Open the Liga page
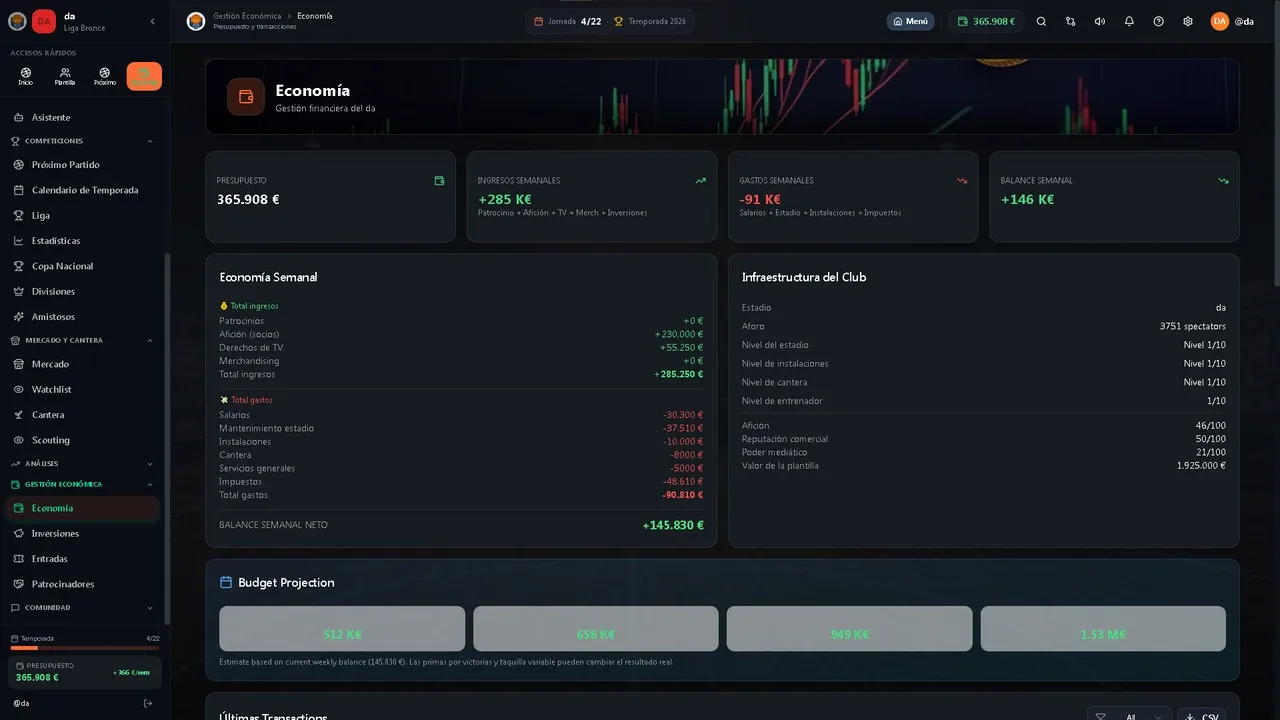 [x=81, y=215]
